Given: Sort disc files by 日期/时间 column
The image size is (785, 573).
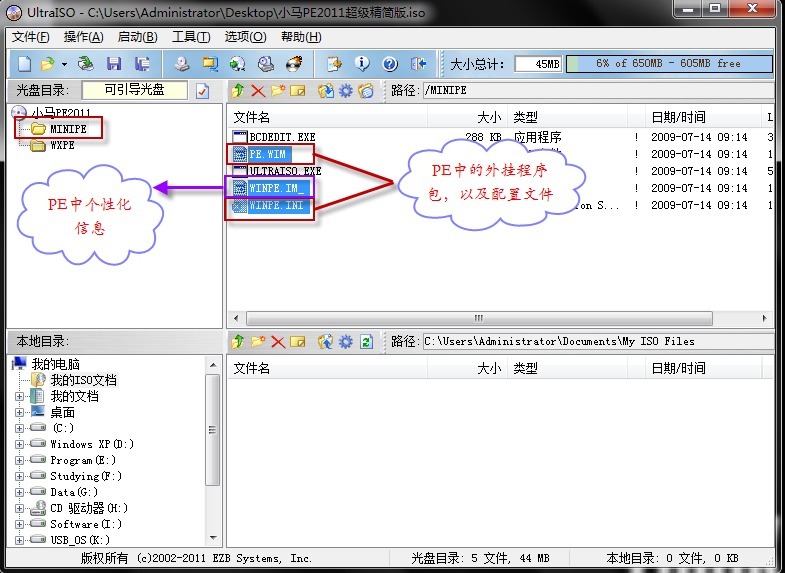Looking at the screenshot, I should pyautogui.click(x=702, y=118).
